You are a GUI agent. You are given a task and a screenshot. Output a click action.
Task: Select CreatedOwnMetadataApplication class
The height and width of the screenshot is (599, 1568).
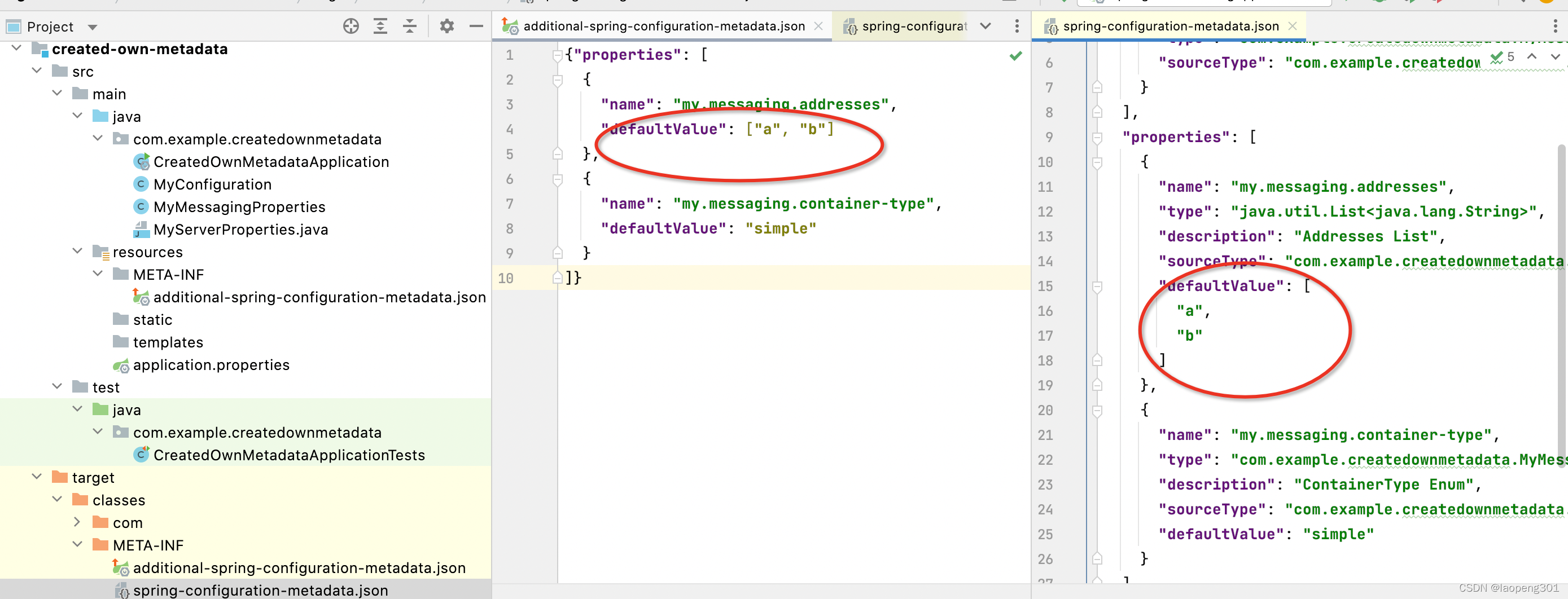261,162
